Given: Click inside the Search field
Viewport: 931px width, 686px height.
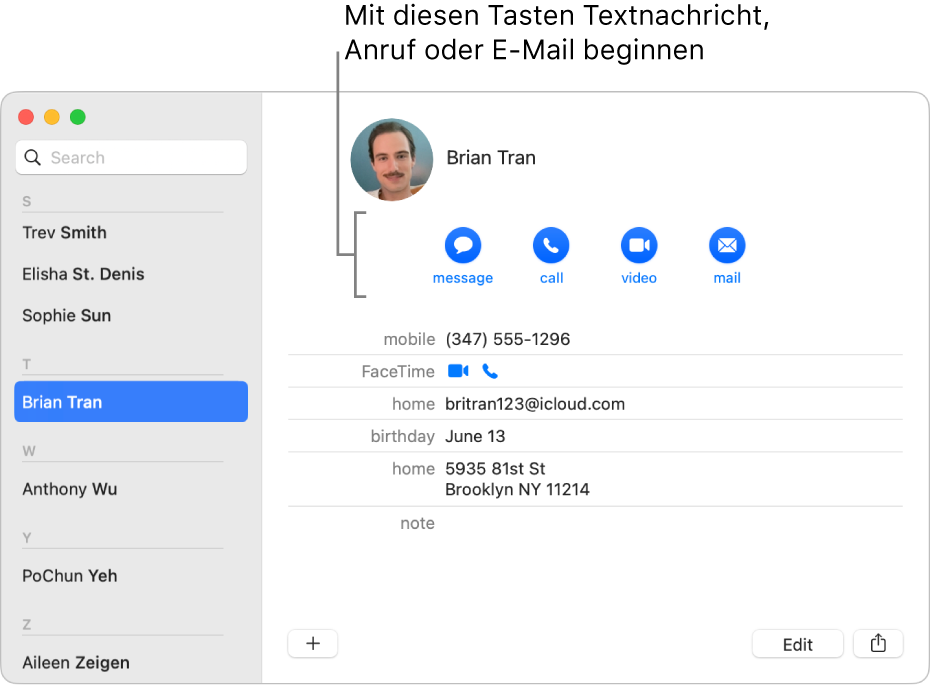Looking at the screenshot, I should 130,157.
